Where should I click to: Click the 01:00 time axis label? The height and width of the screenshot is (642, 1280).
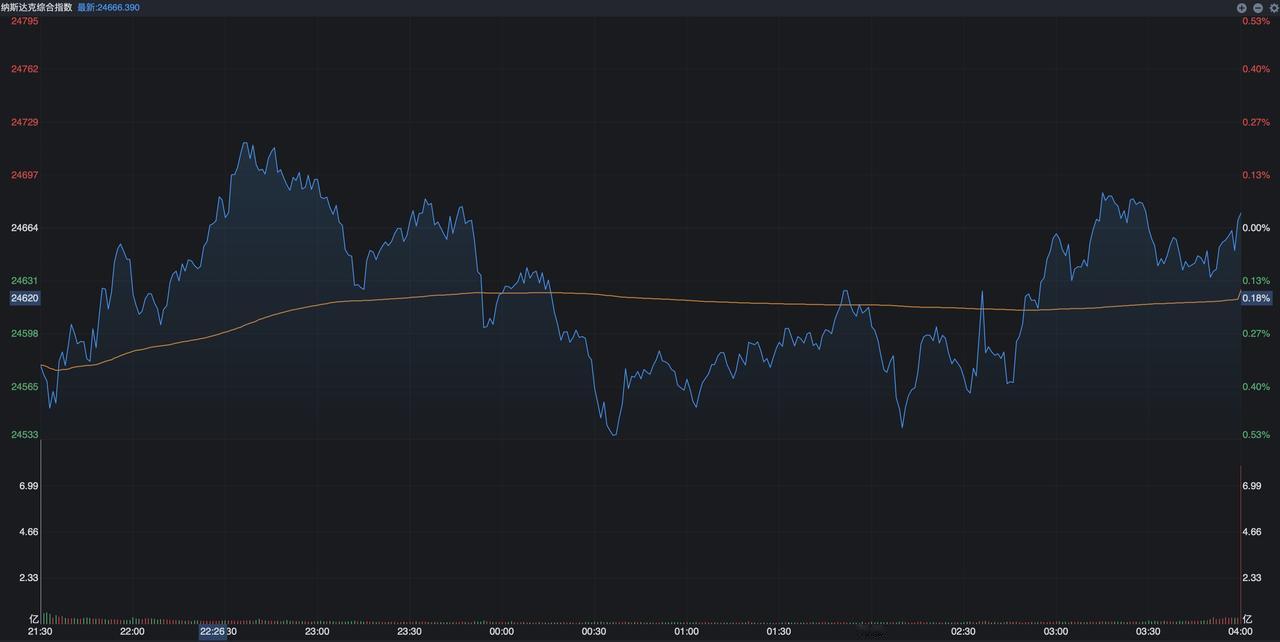(x=686, y=632)
